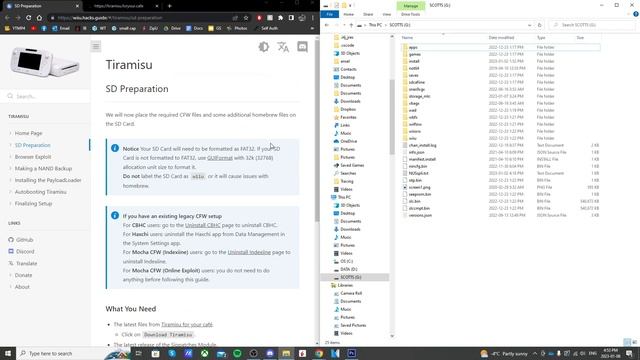The width and height of the screenshot is (640, 360).
Task: Click the browser Home button
Action: click(39, 18)
